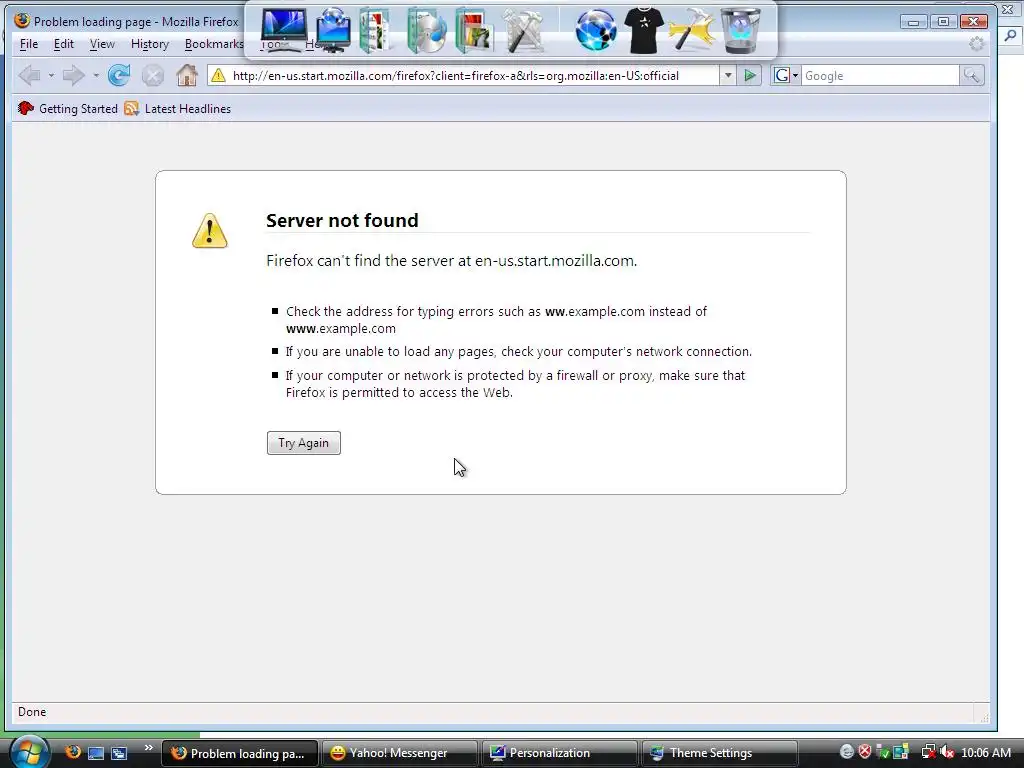Click the green Go arrow
Screen dimensions: 1024x768
tap(750, 76)
